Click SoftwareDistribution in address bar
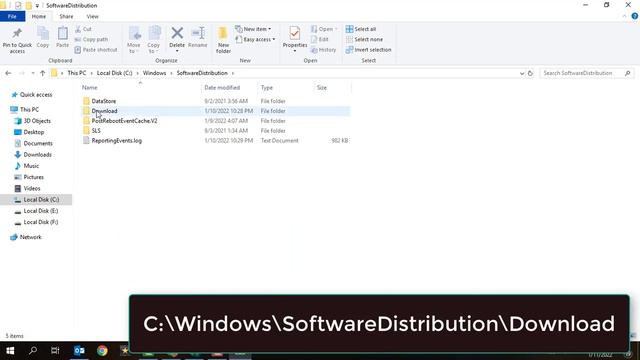 (x=202, y=73)
